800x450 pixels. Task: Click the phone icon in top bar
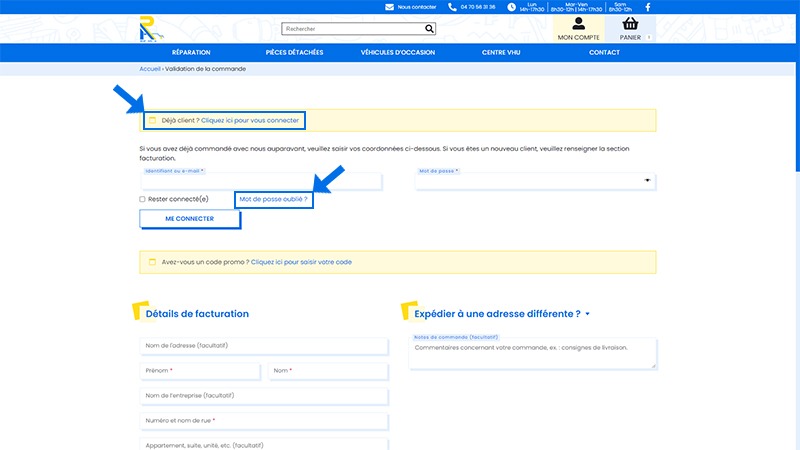pyautogui.click(x=452, y=7)
